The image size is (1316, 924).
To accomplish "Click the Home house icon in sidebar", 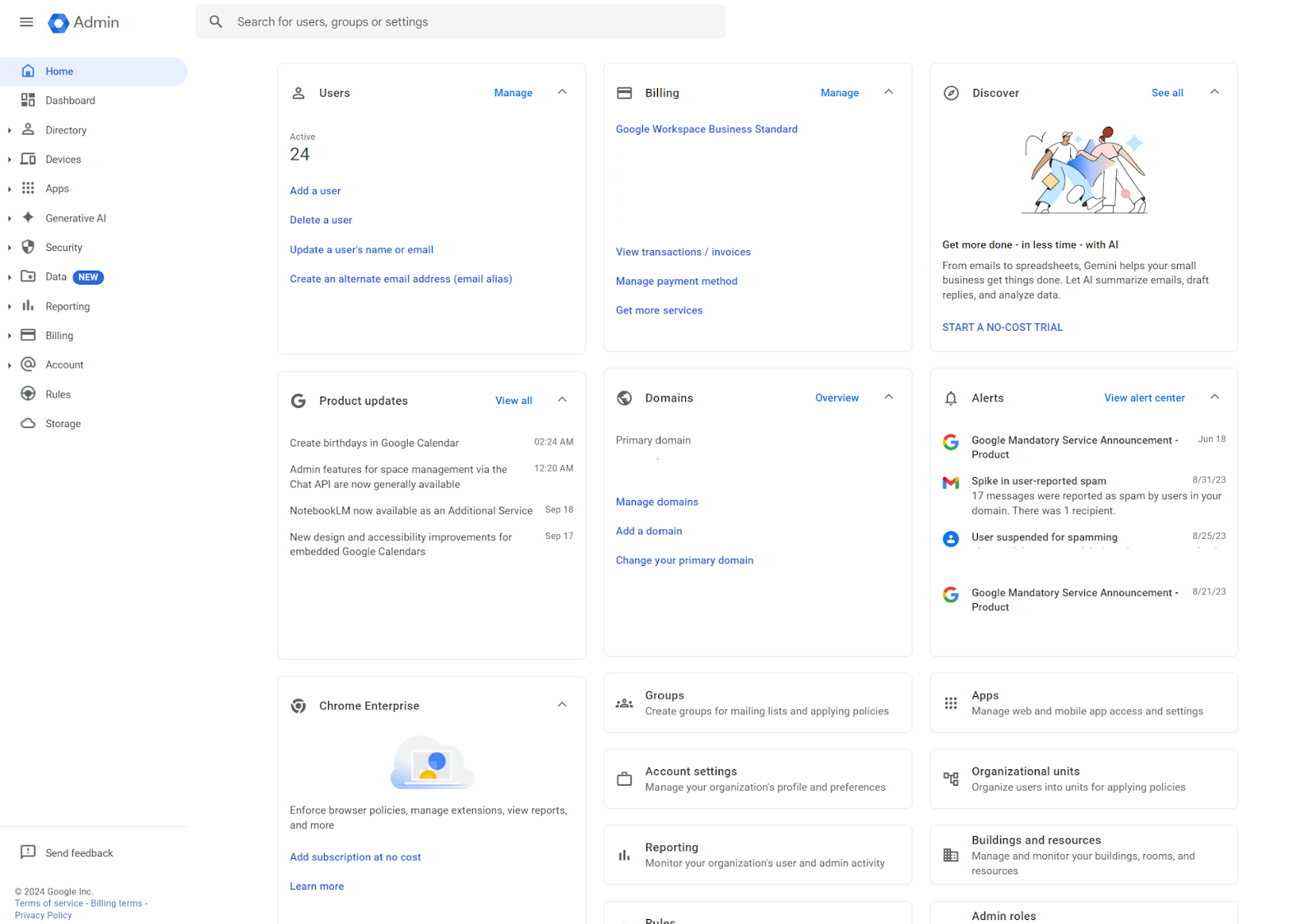I will (28, 71).
